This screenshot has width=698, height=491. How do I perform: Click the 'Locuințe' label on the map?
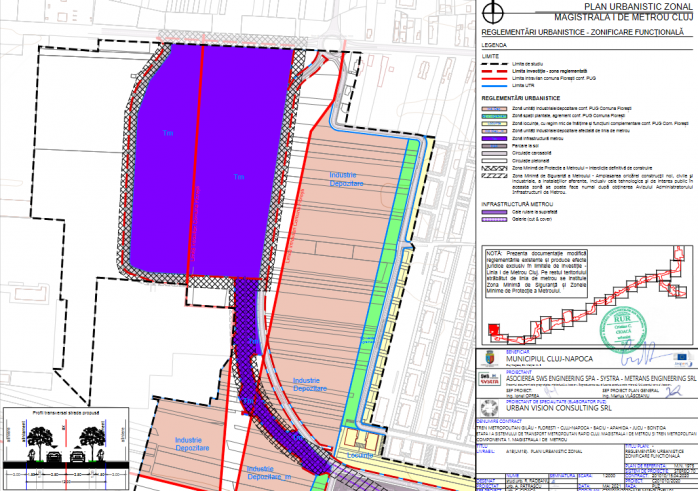pos(360,456)
